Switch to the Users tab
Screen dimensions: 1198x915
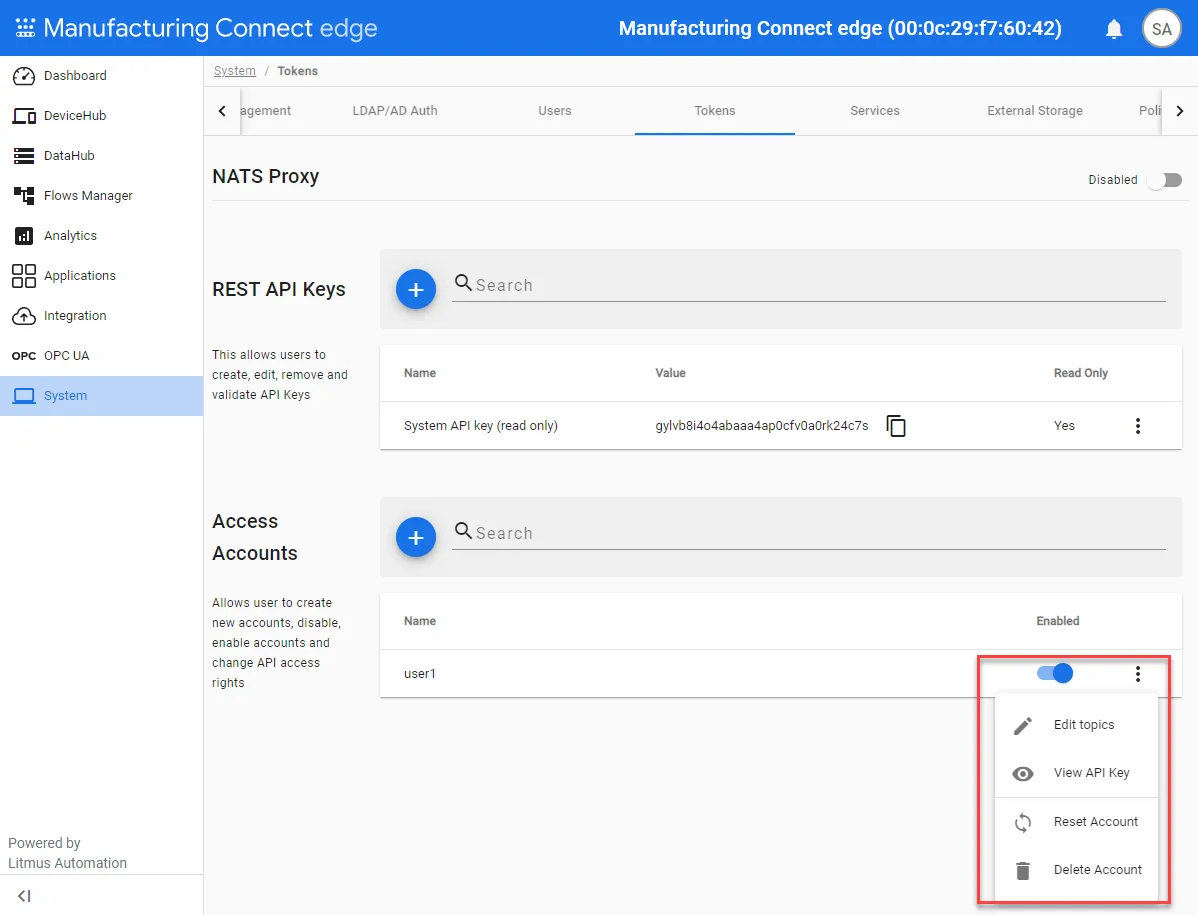(x=555, y=111)
